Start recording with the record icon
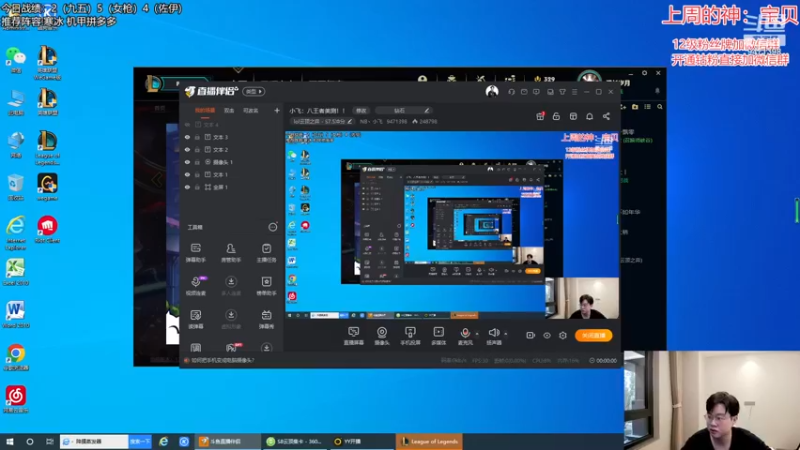Image resolution: width=800 pixels, height=450 pixels. 530,335
